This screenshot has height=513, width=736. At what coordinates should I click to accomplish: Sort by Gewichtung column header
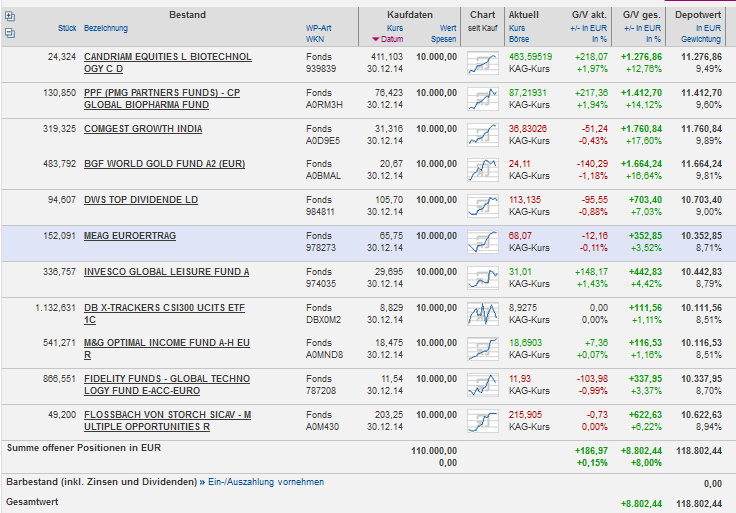701,39
